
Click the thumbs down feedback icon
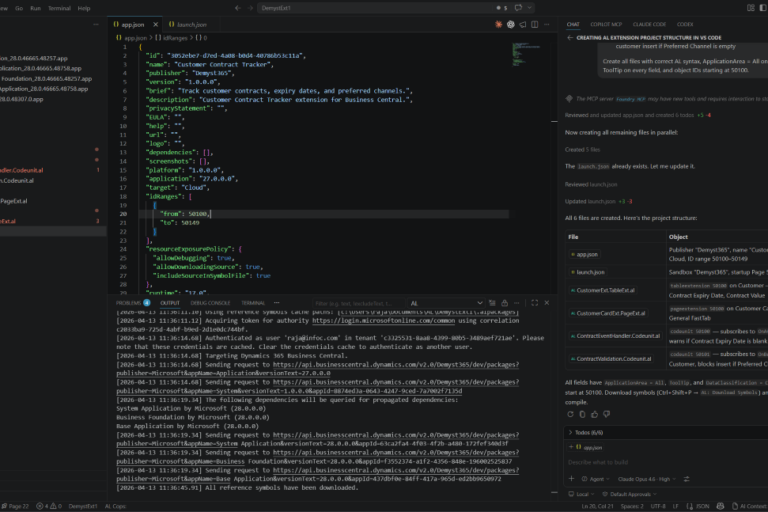[606, 414]
